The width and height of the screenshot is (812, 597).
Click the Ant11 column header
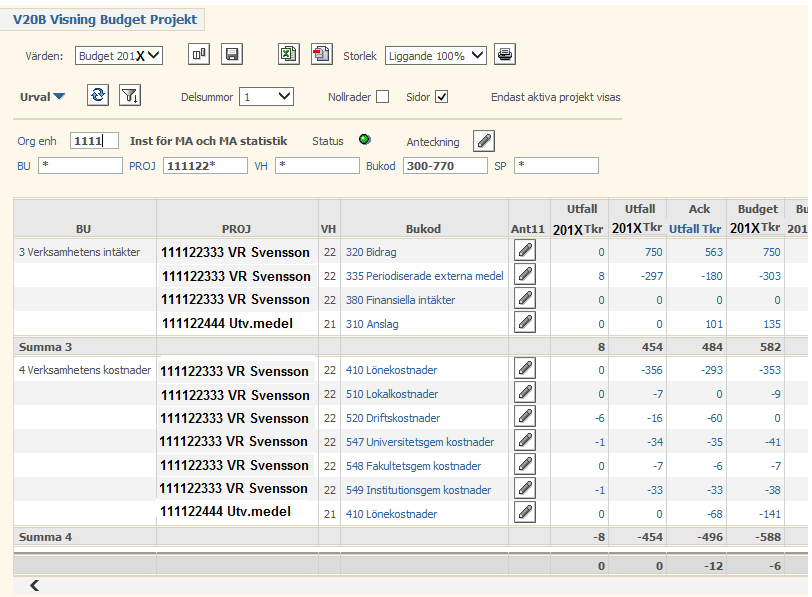528,229
